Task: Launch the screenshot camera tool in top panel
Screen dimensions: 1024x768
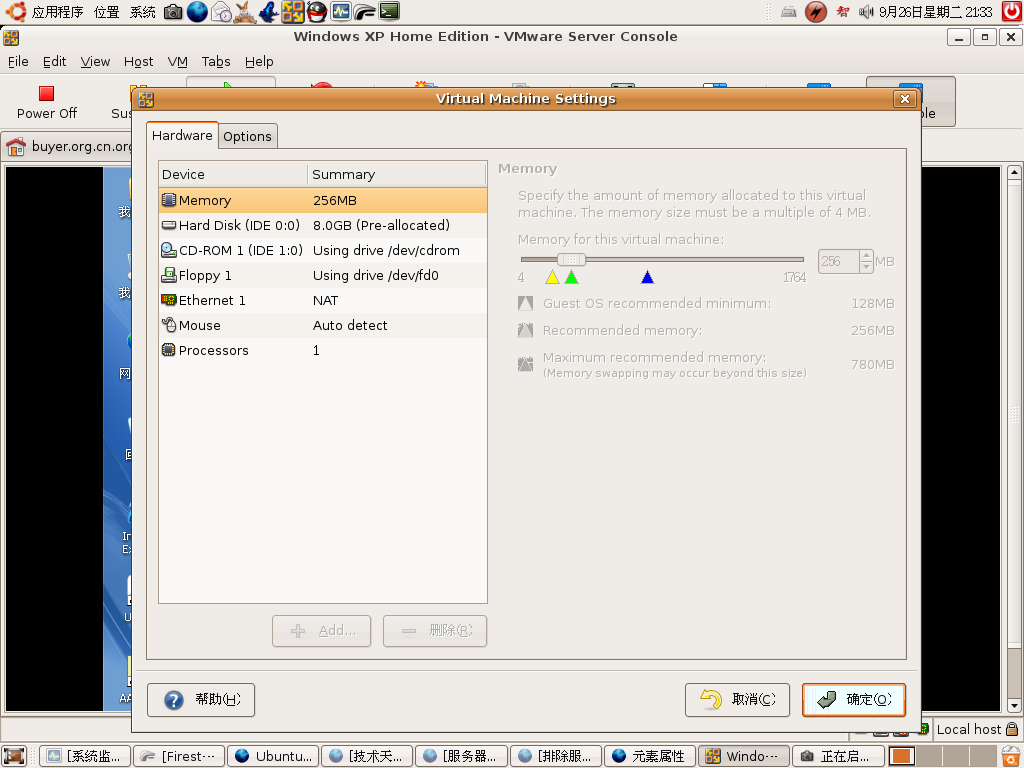Action: pos(173,11)
